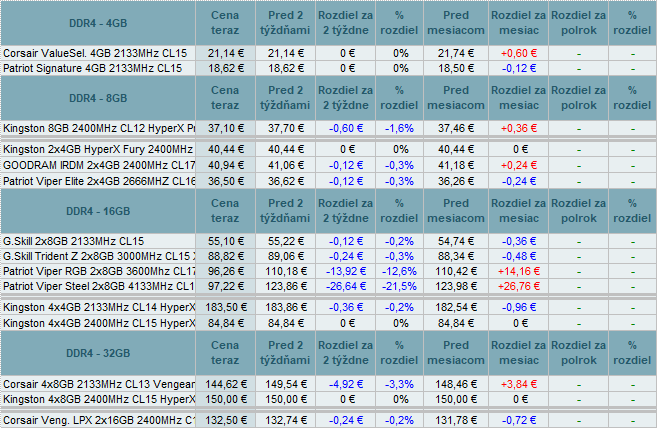The image size is (657, 428).
Task: Select the 96,26 € Viper RGB current price
Action: point(226,271)
